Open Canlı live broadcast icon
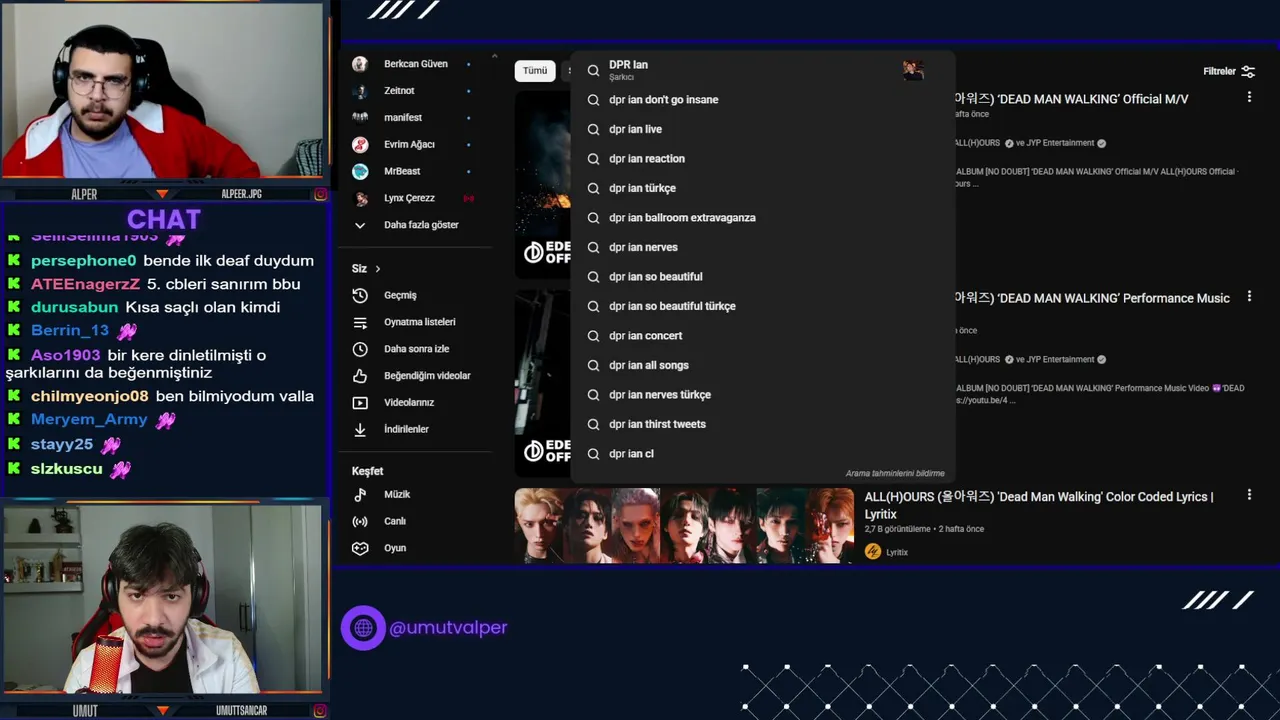 (x=360, y=521)
